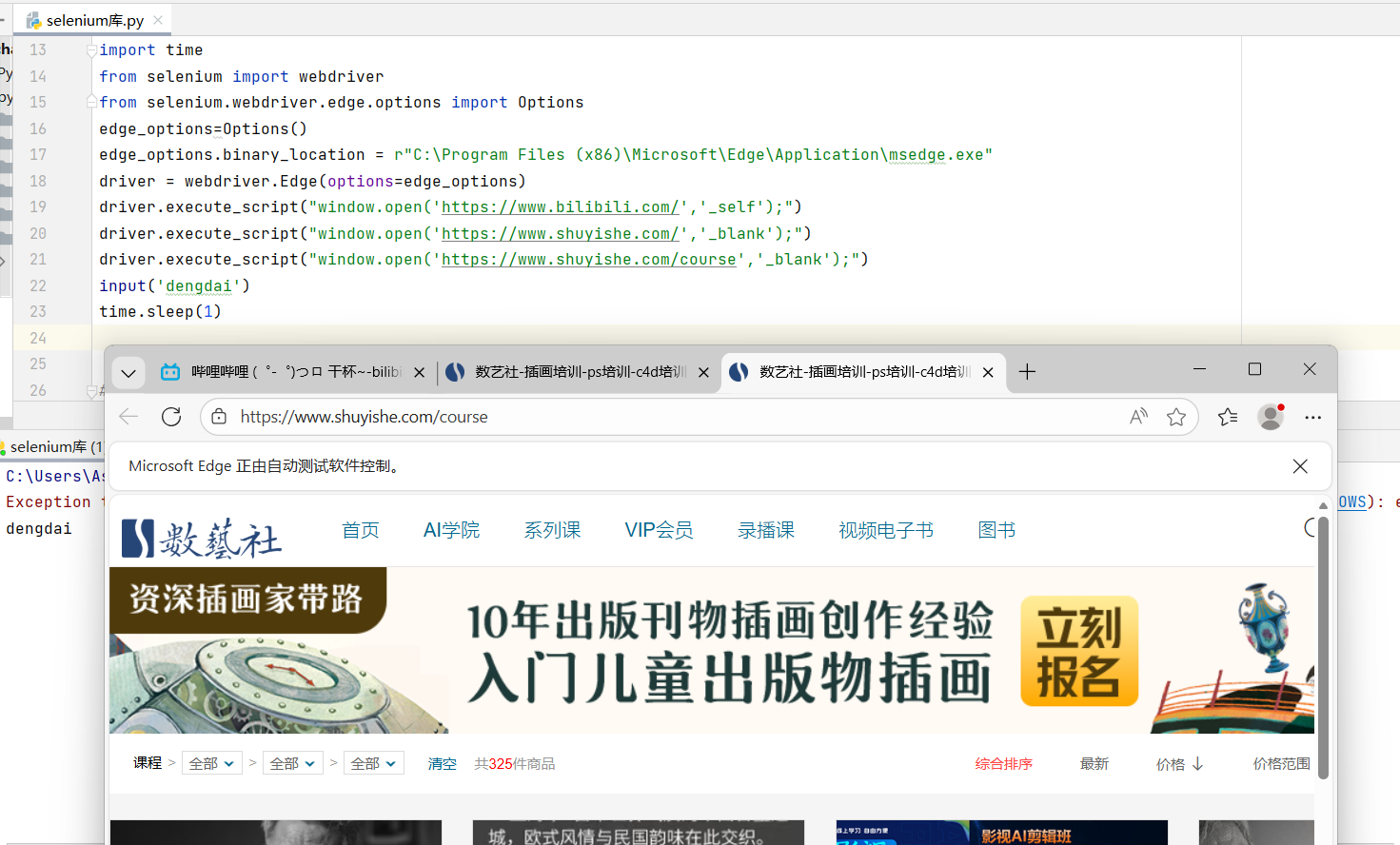Click the 立刻报名 banner button
Viewport: 1400px width, 845px height.
coord(1079,652)
